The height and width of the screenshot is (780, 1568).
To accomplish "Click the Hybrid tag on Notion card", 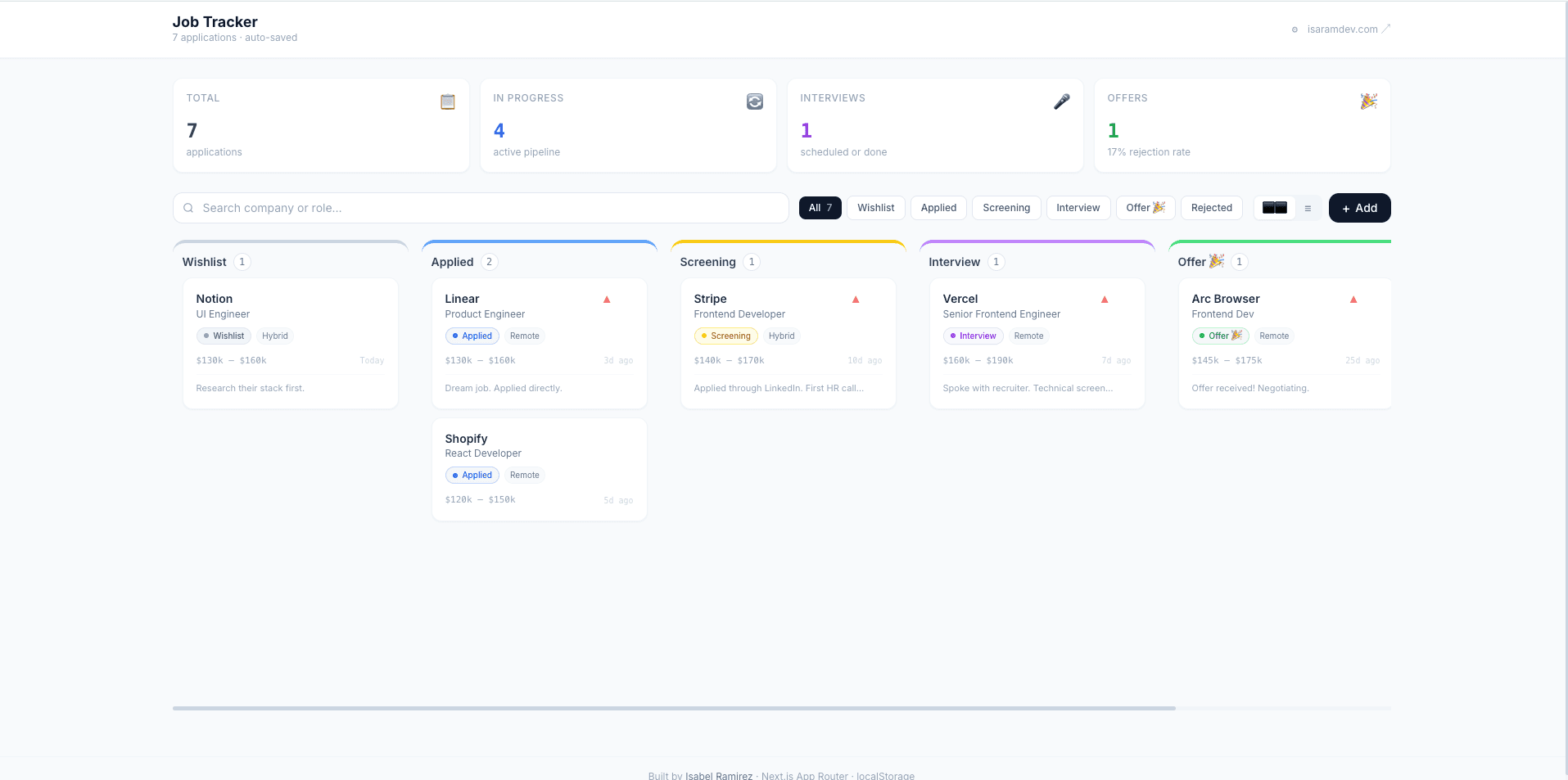I will pyautogui.click(x=275, y=336).
